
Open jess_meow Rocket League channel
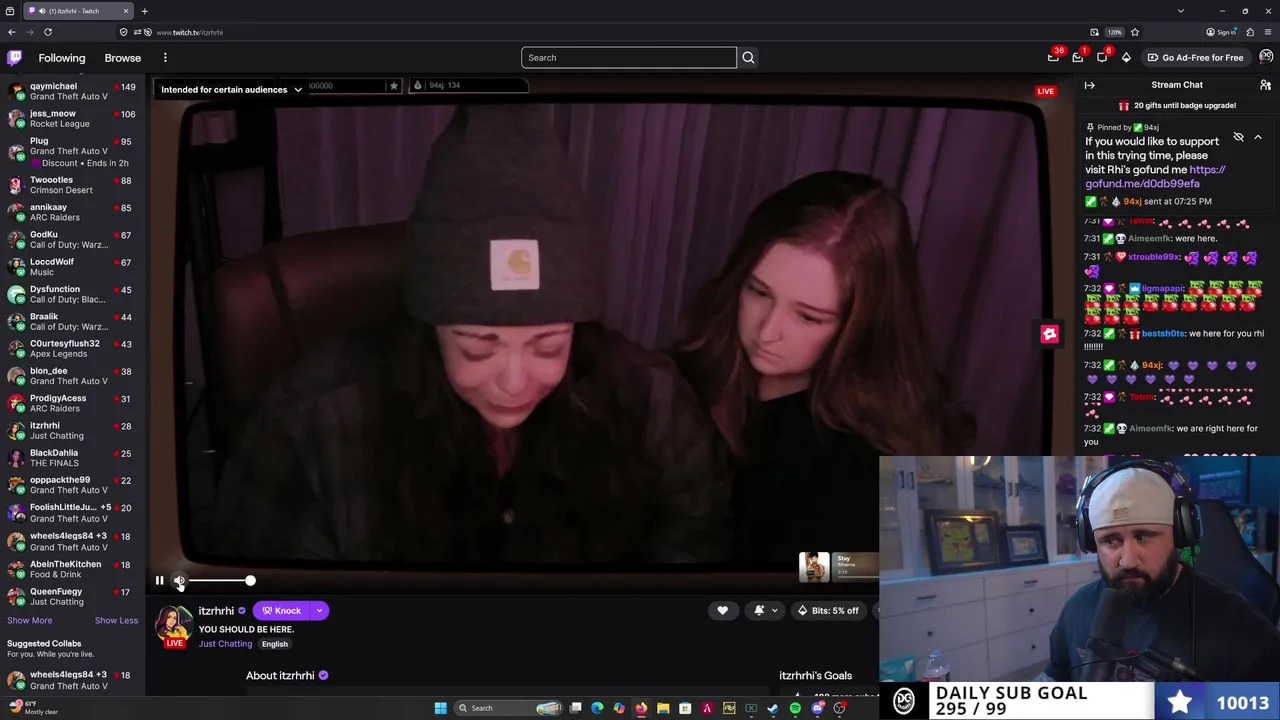72,118
